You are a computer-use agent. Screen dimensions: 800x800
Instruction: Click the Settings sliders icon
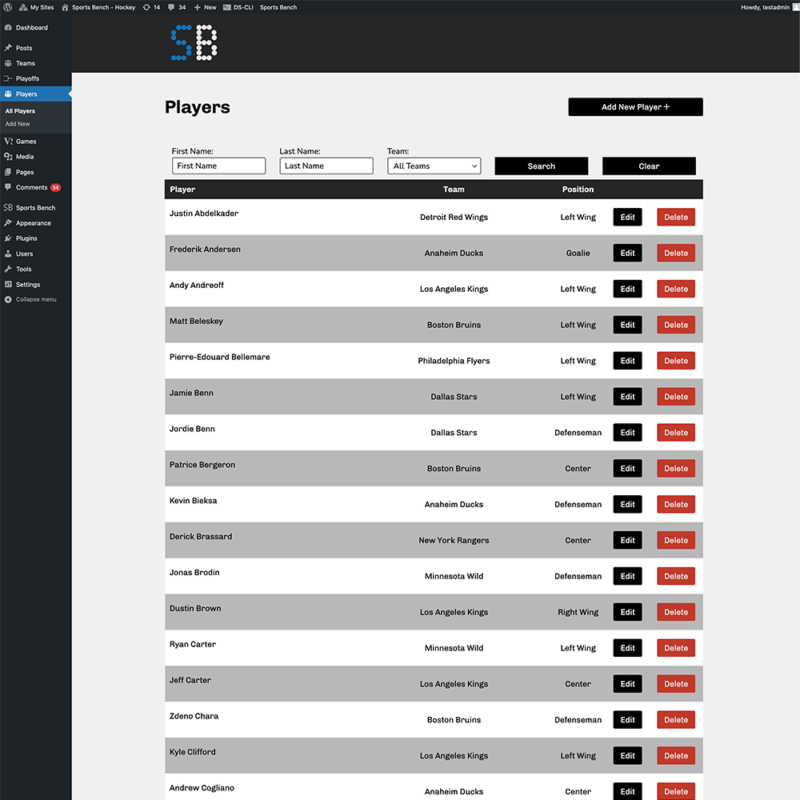(x=8, y=284)
